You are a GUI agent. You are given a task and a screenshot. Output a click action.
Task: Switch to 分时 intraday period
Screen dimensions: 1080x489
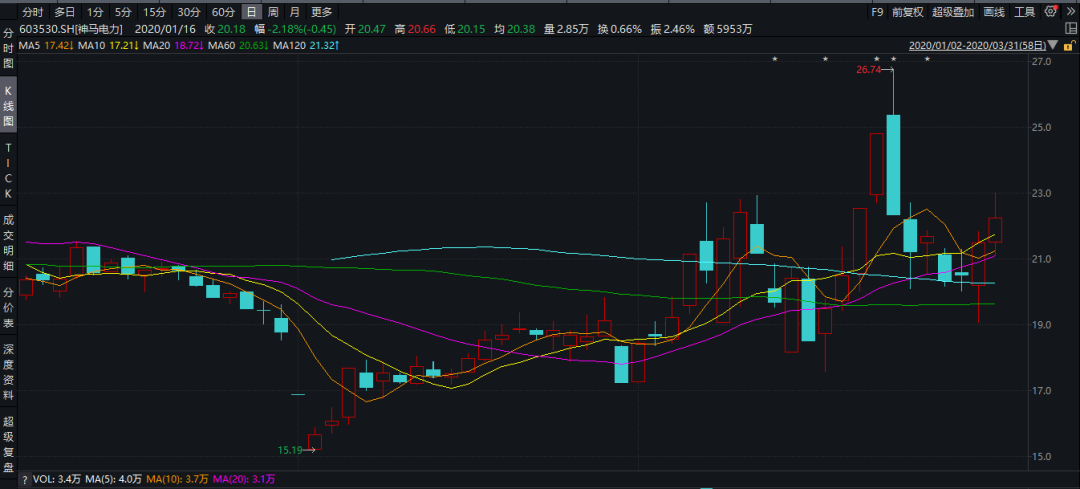33,12
